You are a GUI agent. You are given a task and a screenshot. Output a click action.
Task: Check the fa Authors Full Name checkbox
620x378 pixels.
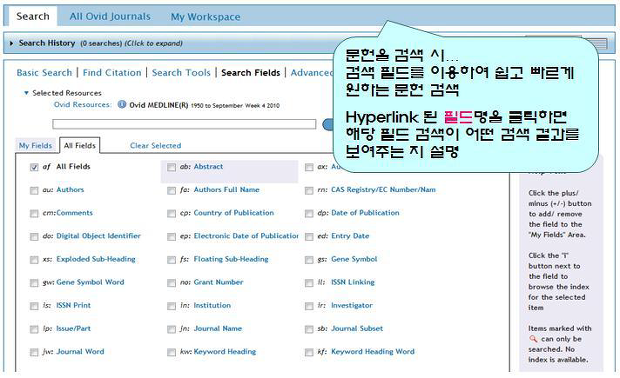pyautogui.click(x=171, y=191)
